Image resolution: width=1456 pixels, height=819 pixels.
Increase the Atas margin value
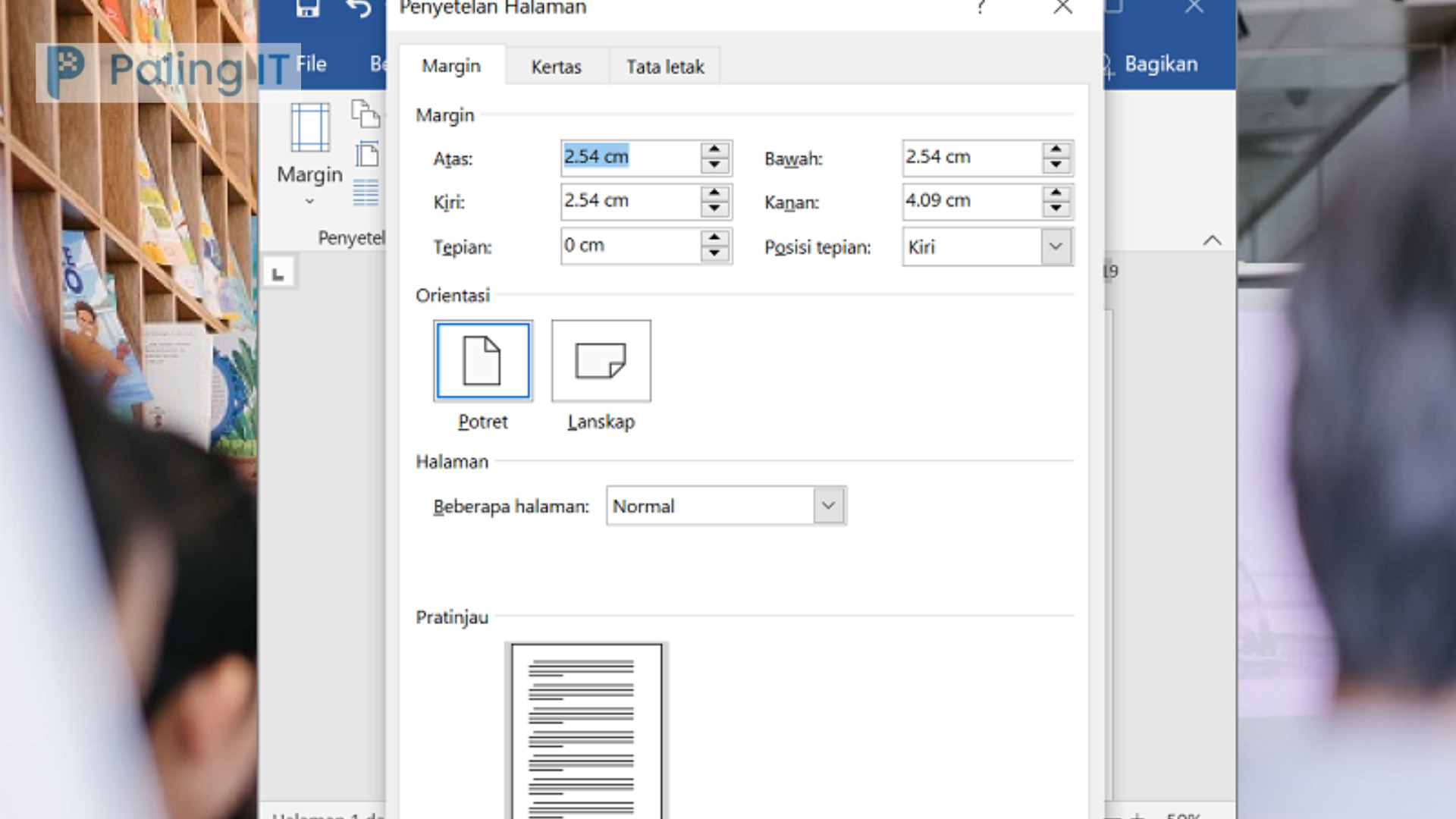(x=714, y=149)
